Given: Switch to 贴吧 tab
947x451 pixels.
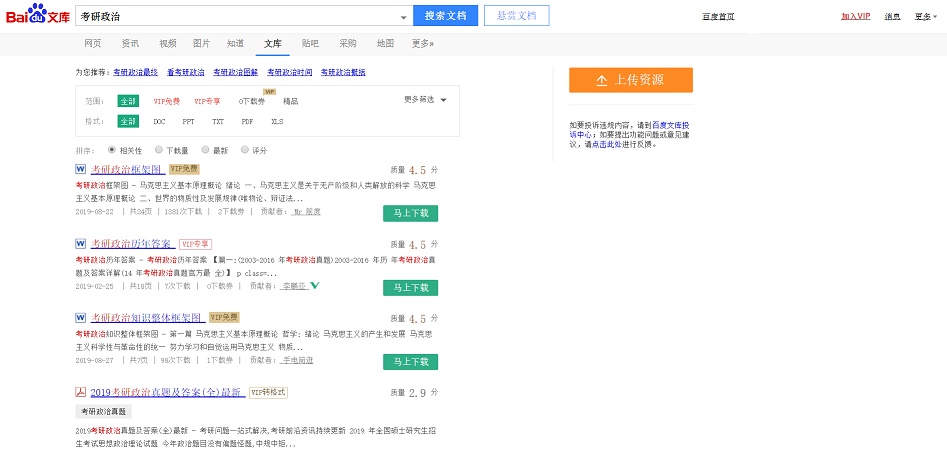Looking at the screenshot, I should [310, 43].
